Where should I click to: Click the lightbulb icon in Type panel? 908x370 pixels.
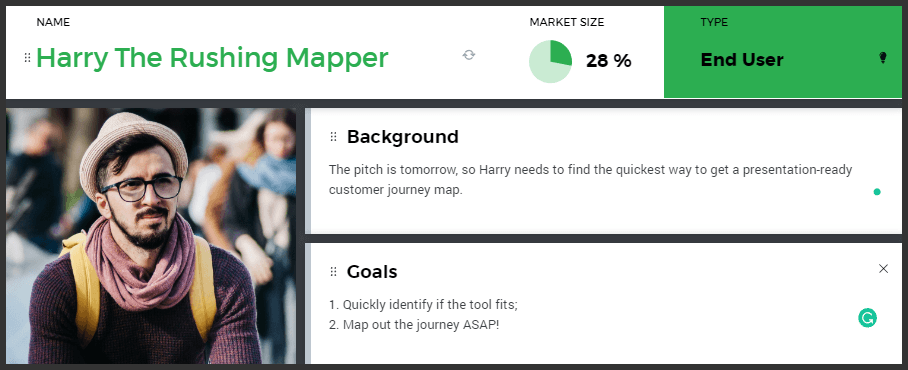coord(883,57)
